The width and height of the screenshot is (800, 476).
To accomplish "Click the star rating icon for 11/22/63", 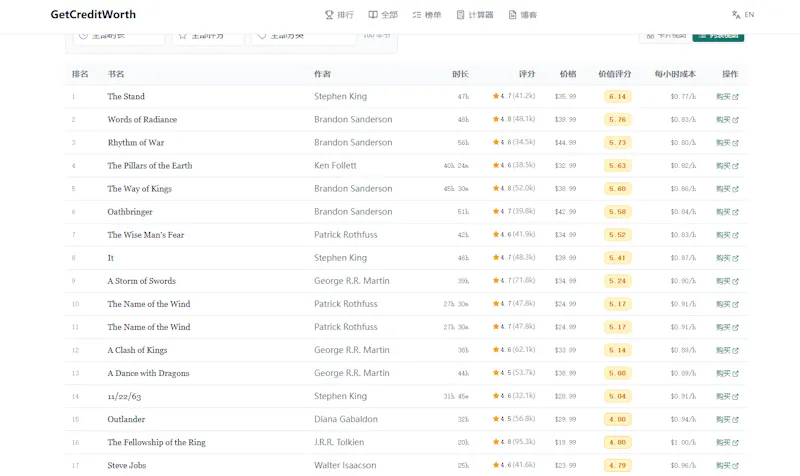I will click(x=495, y=395).
